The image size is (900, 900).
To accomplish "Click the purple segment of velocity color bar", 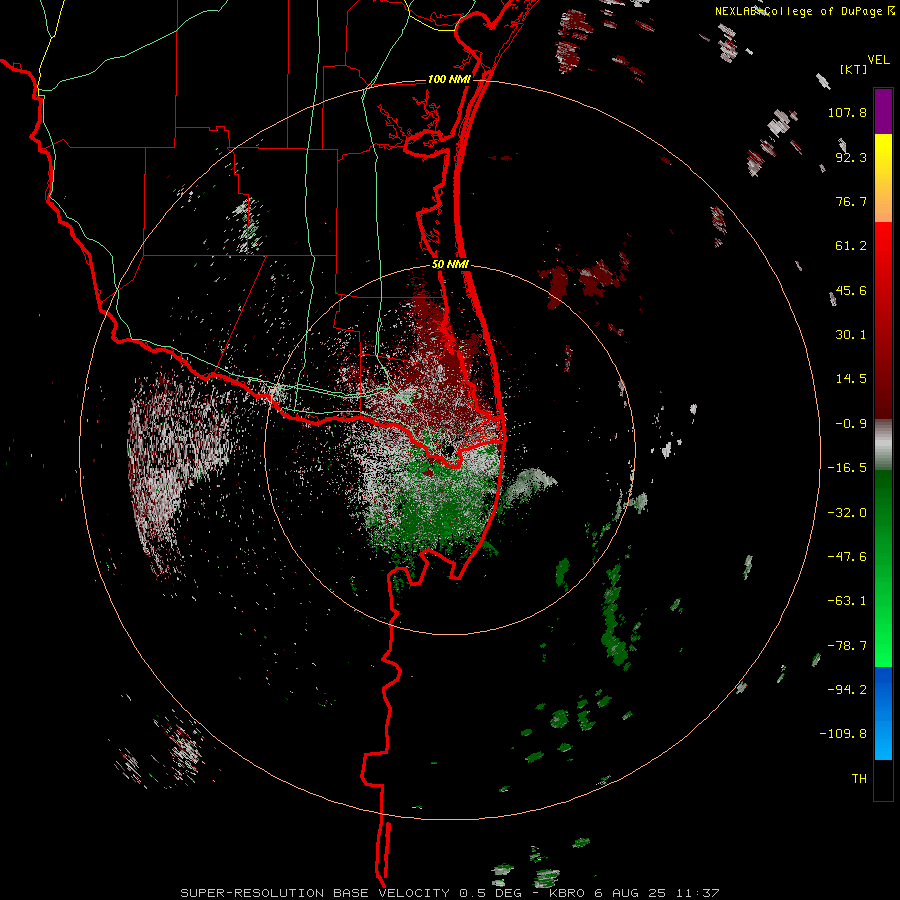I will tap(883, 112).
